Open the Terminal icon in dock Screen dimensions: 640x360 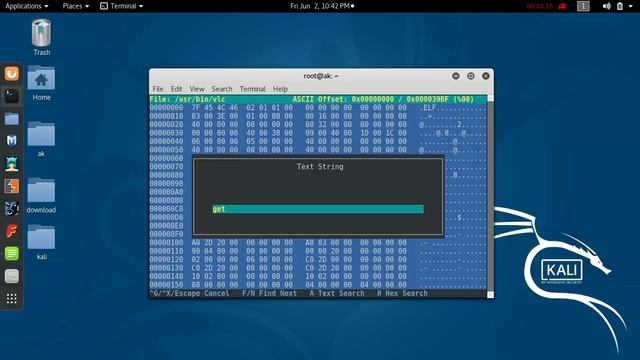coord(11,96)
